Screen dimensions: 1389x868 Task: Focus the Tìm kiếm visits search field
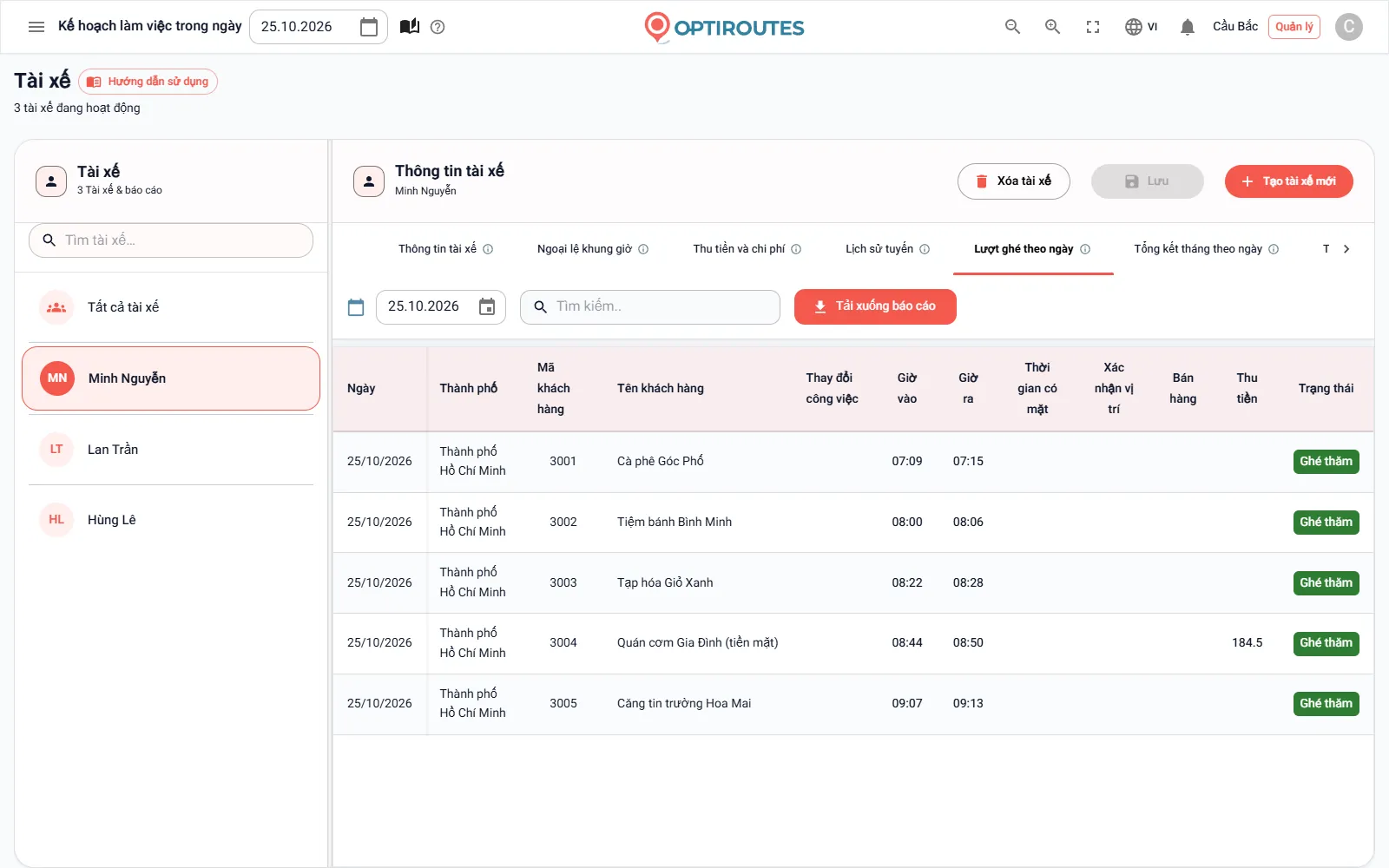[x=650, y=306]
